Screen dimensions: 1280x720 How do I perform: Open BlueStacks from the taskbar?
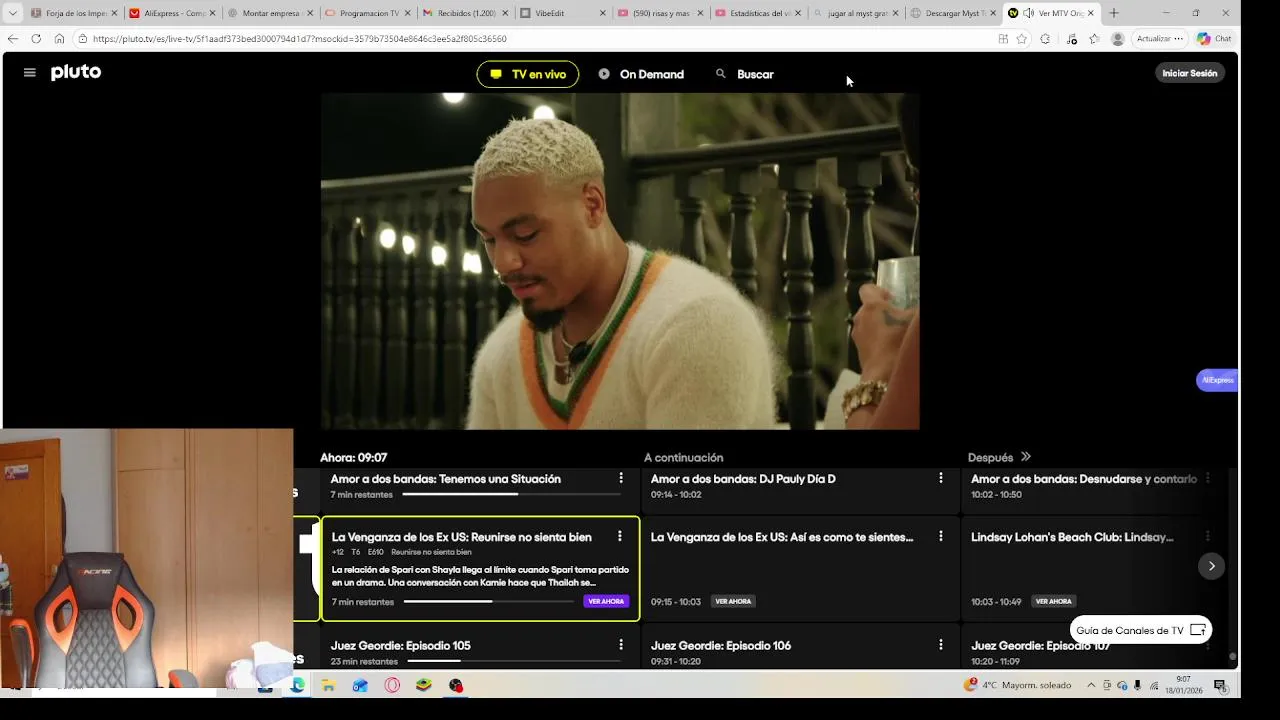(424, 686)
